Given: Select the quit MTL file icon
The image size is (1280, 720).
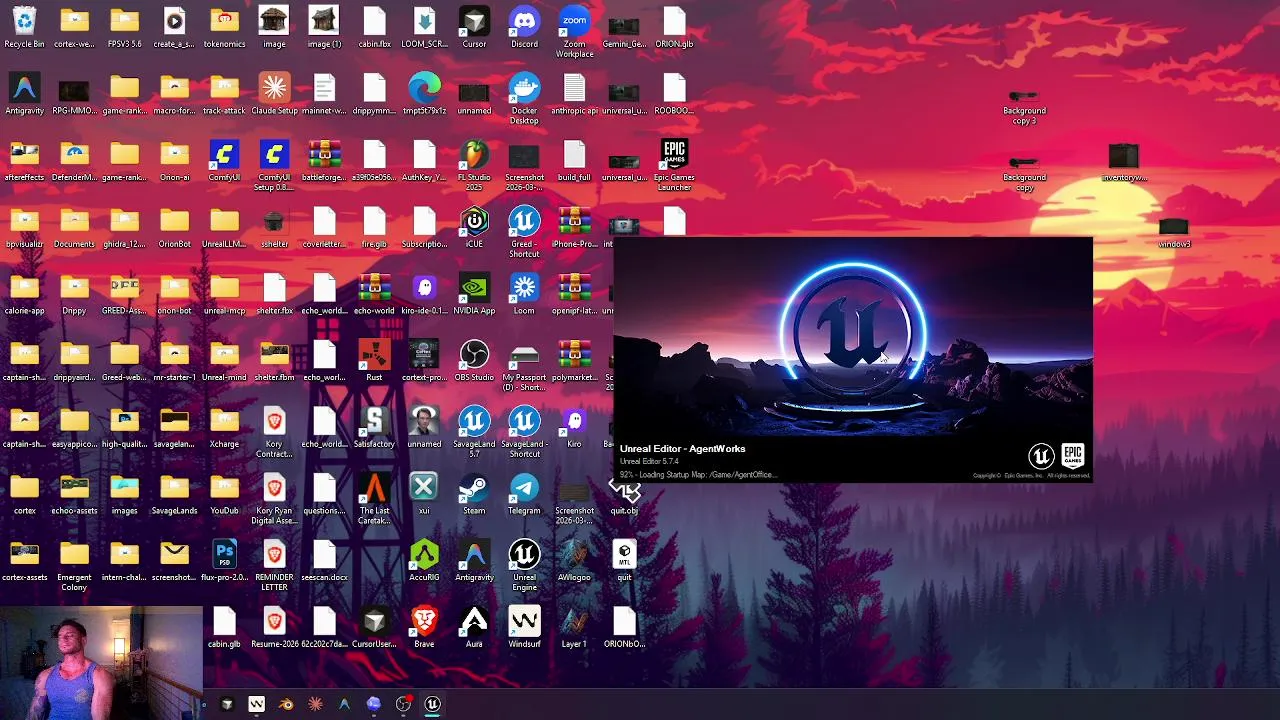Looking at the screenshot, I should [x=624, y=562].
